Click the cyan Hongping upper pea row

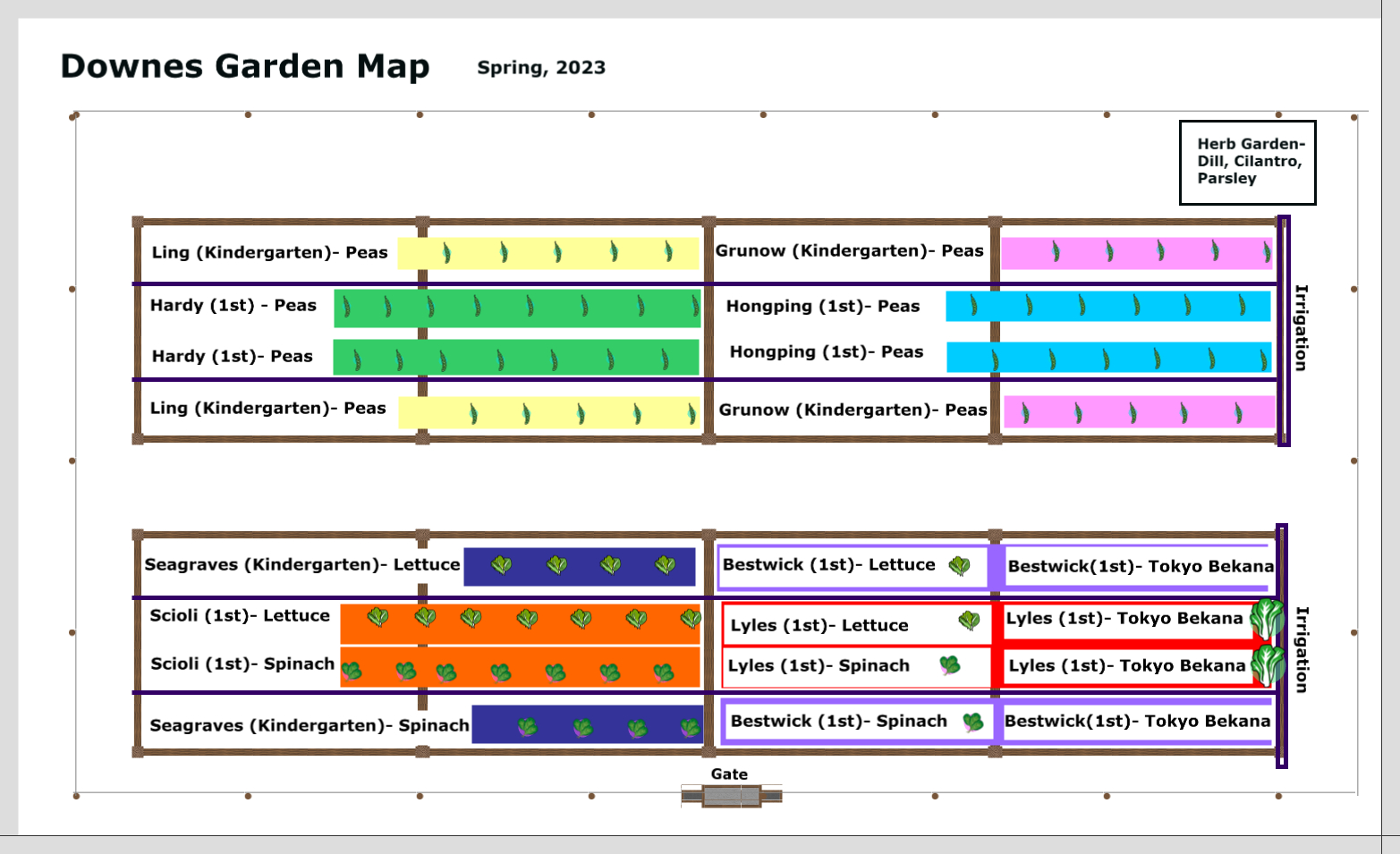coord(1108,306)
